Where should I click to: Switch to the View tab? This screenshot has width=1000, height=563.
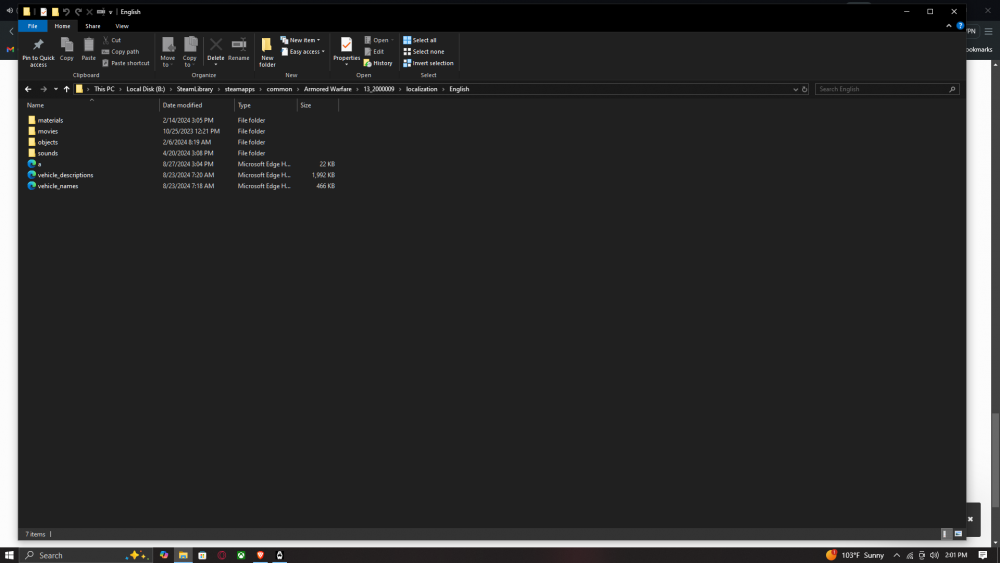[x=122, y=26]
